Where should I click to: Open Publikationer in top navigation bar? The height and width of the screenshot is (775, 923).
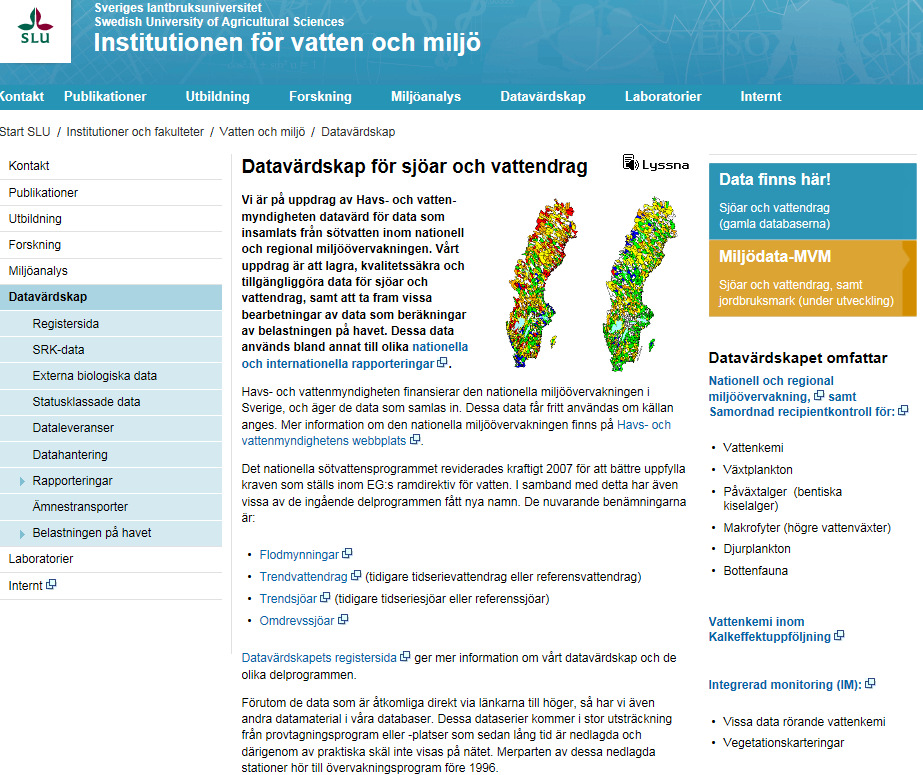click(x=105, y=97)
